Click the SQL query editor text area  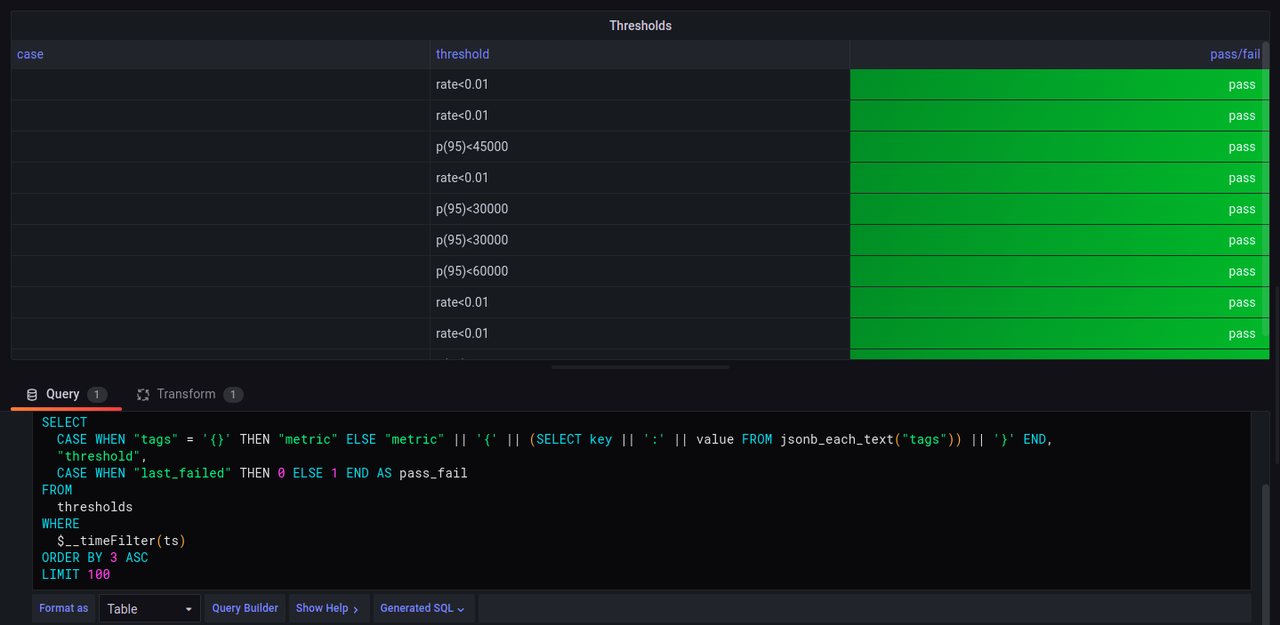click(641, 500)
